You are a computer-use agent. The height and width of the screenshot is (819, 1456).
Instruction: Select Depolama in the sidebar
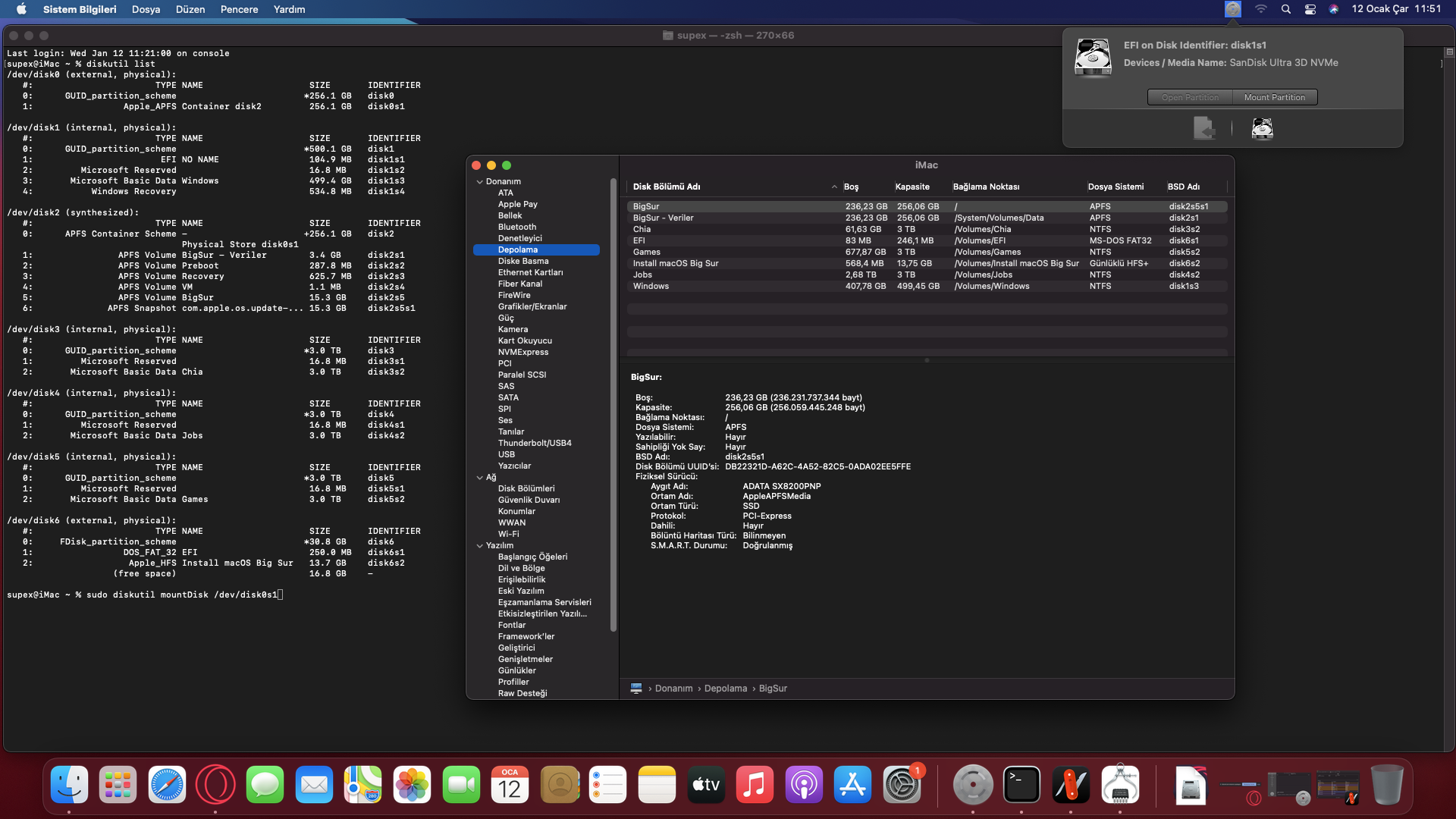coord(536,250)
